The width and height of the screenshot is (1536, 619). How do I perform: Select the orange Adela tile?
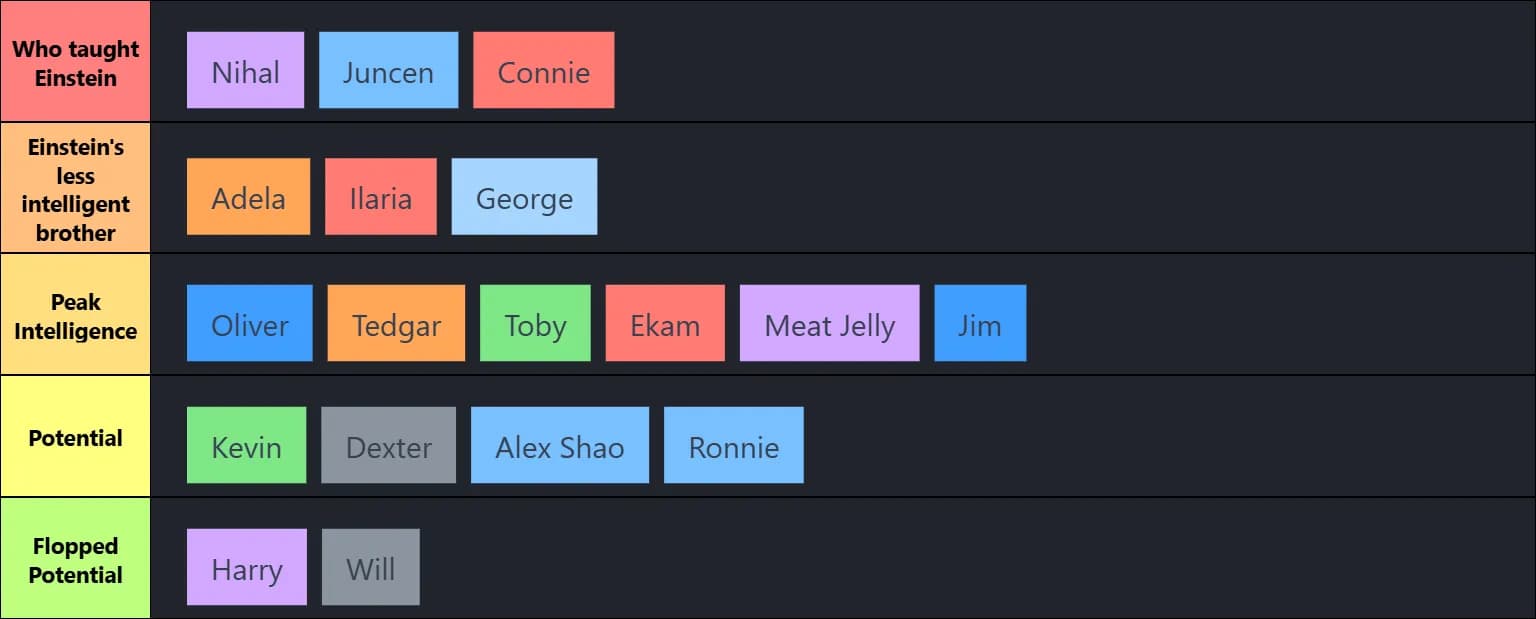[248, 197]
